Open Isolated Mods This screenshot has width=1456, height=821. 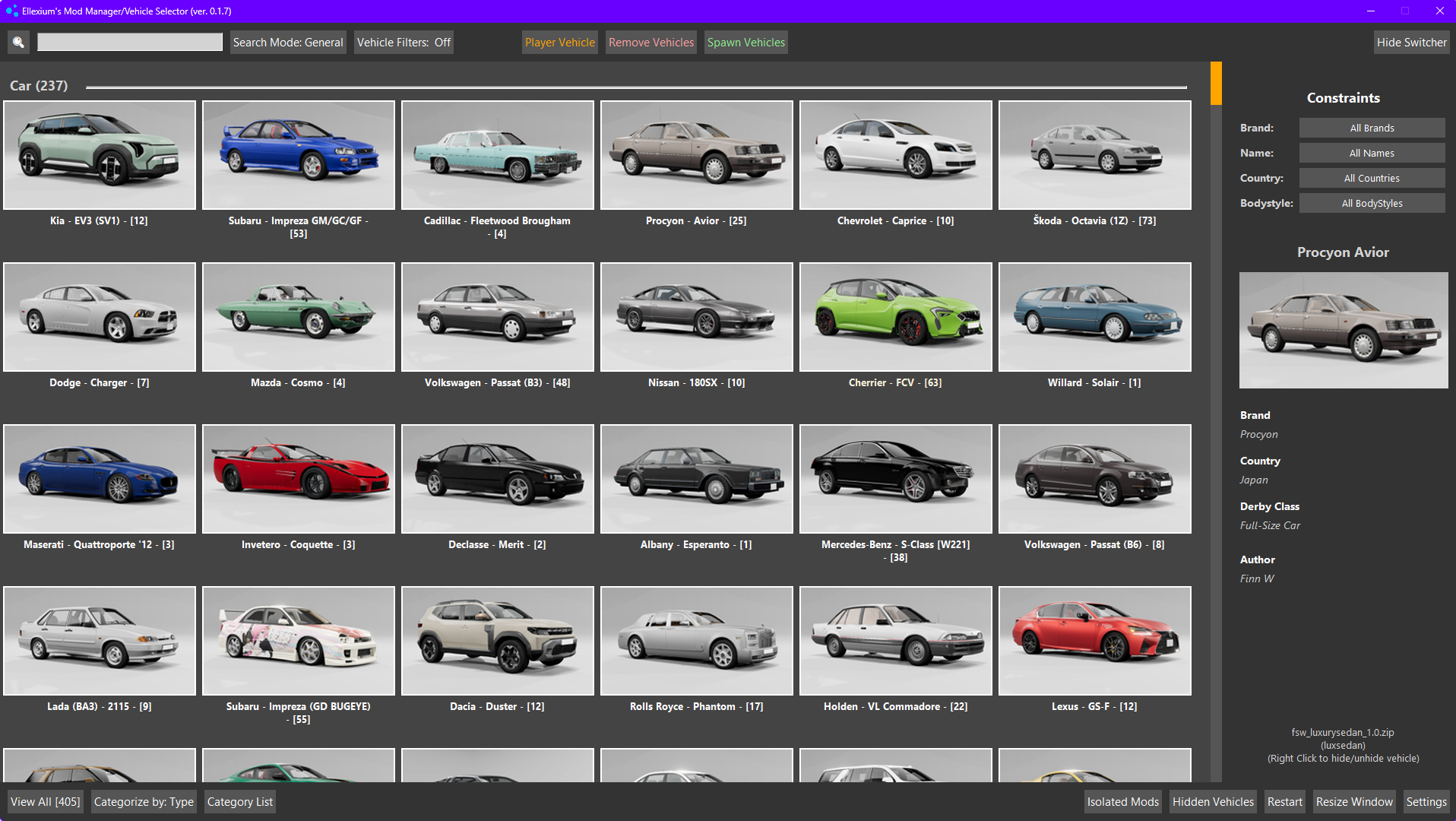1123,802
